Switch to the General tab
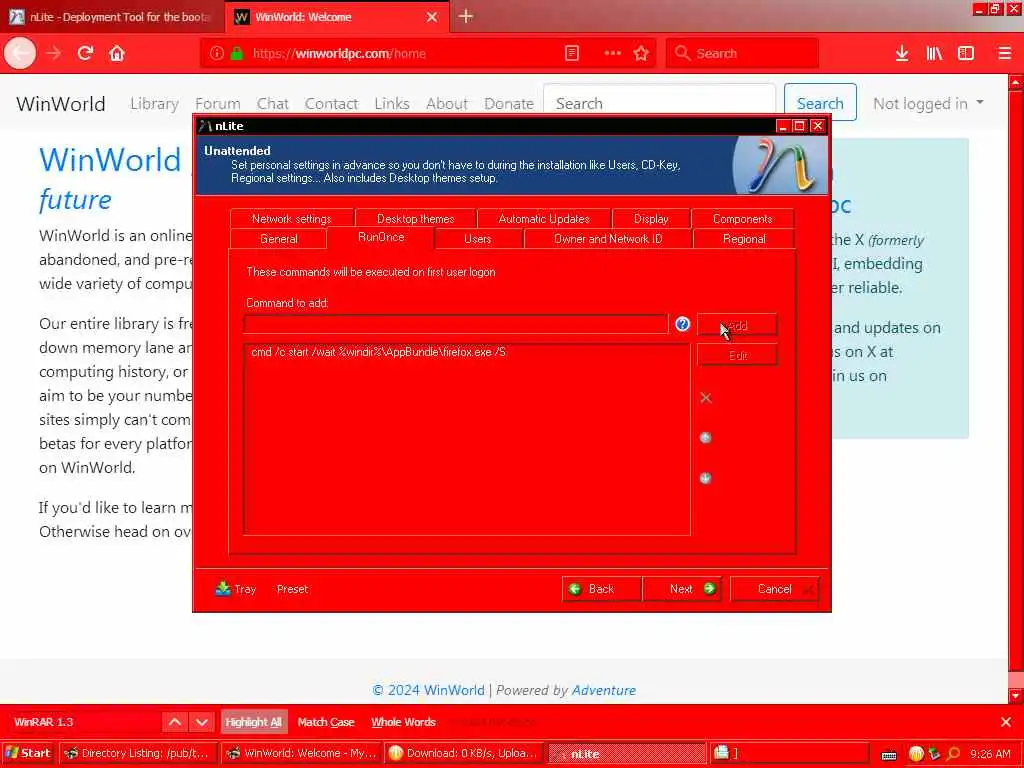Screen dimensions: 1024x768 (279, 238)
